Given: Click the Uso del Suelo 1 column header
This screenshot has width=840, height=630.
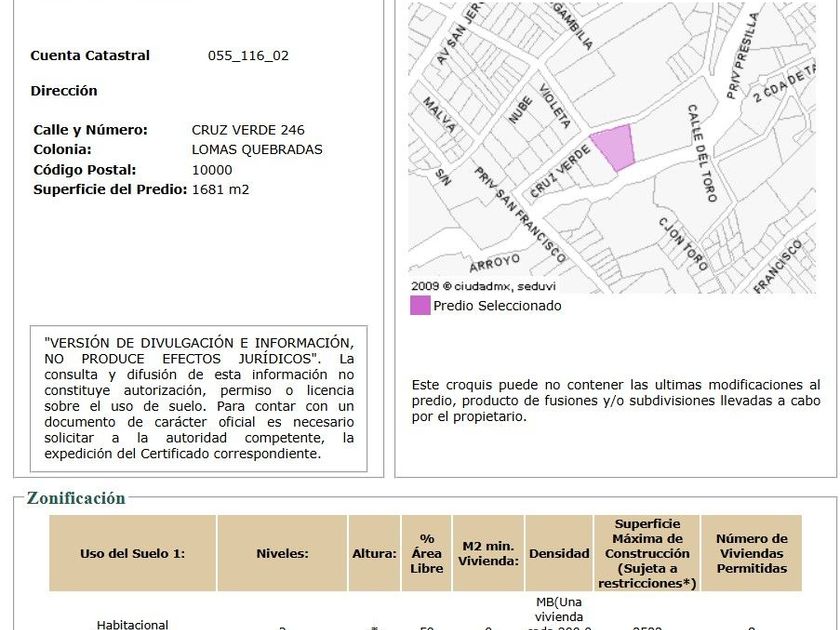Looking at the screenshot, I should click(x=133, y=553).
